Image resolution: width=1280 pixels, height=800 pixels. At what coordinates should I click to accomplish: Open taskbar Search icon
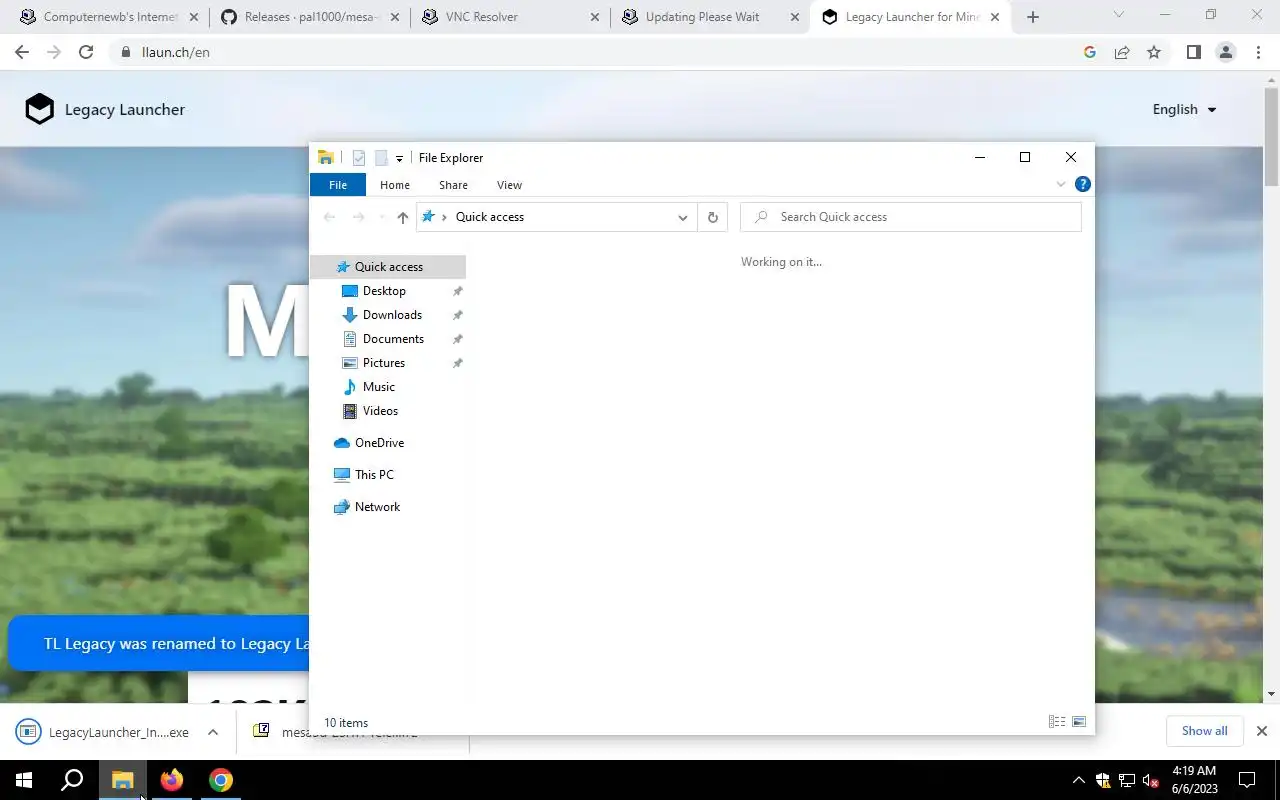click(72, 780)
